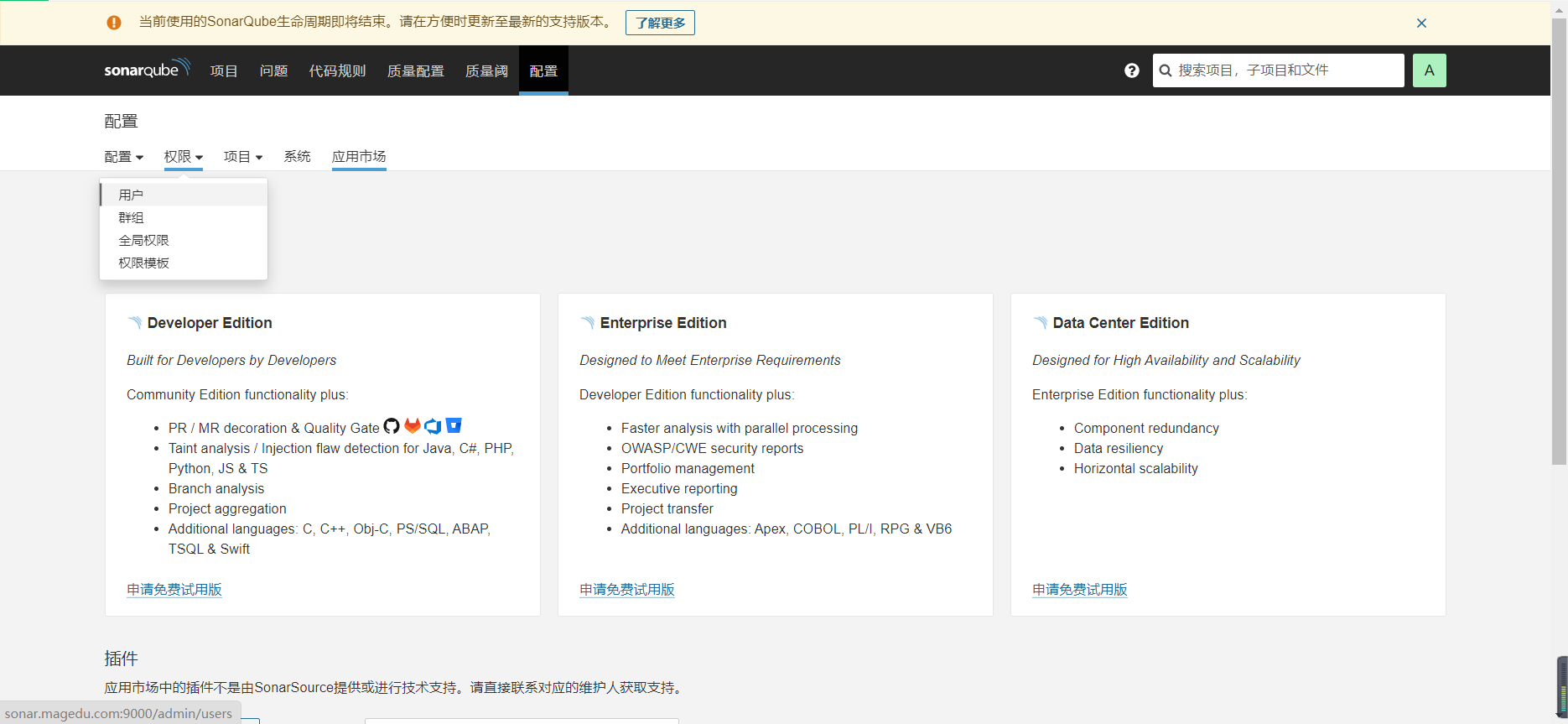Click 'Faster analysis with parallel processing' item

(x=740, y=428)
